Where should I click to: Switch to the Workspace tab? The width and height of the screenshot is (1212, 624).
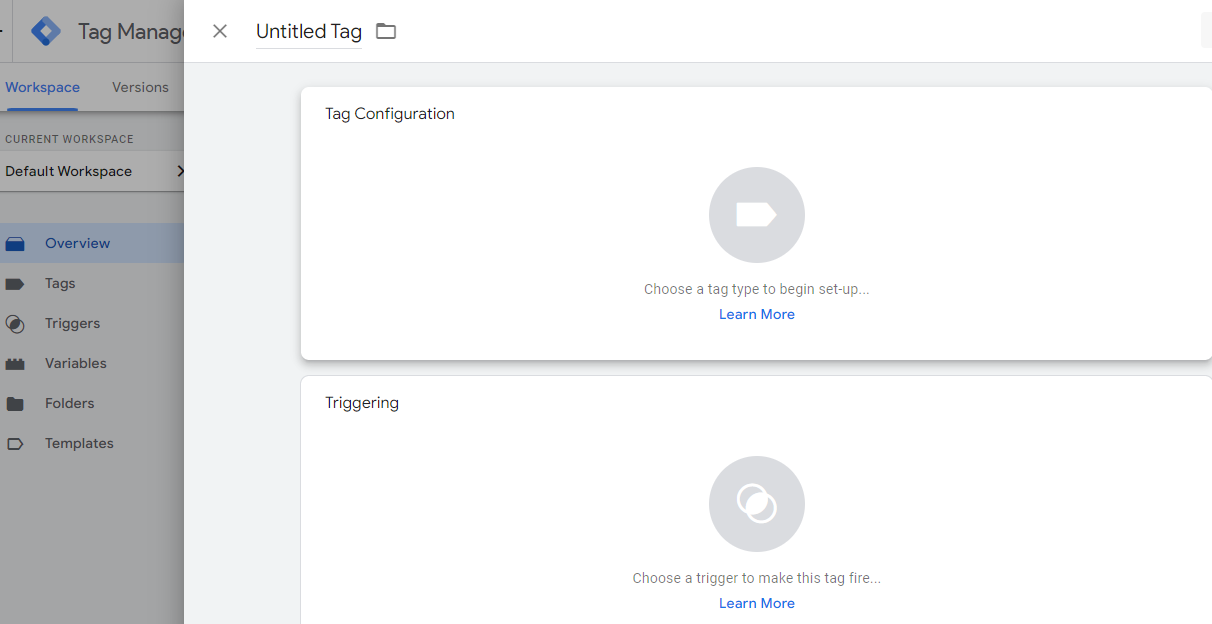click(x=42, y=87)
